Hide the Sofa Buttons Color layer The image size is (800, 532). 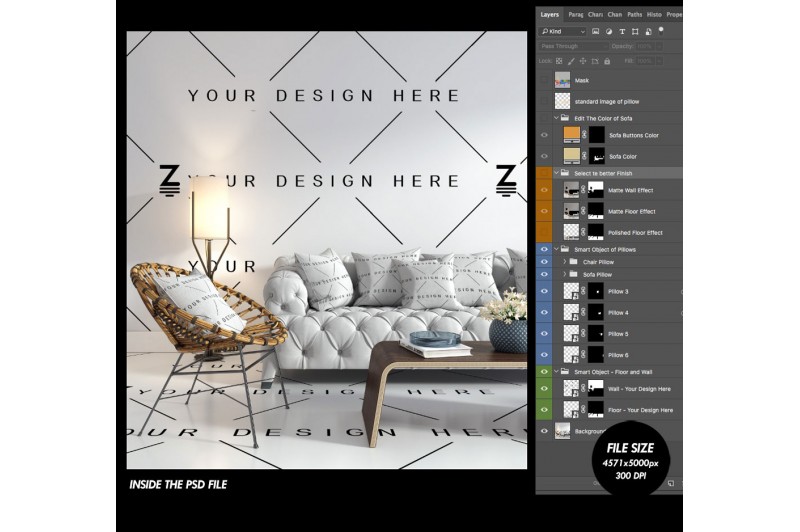pos(545,135)
